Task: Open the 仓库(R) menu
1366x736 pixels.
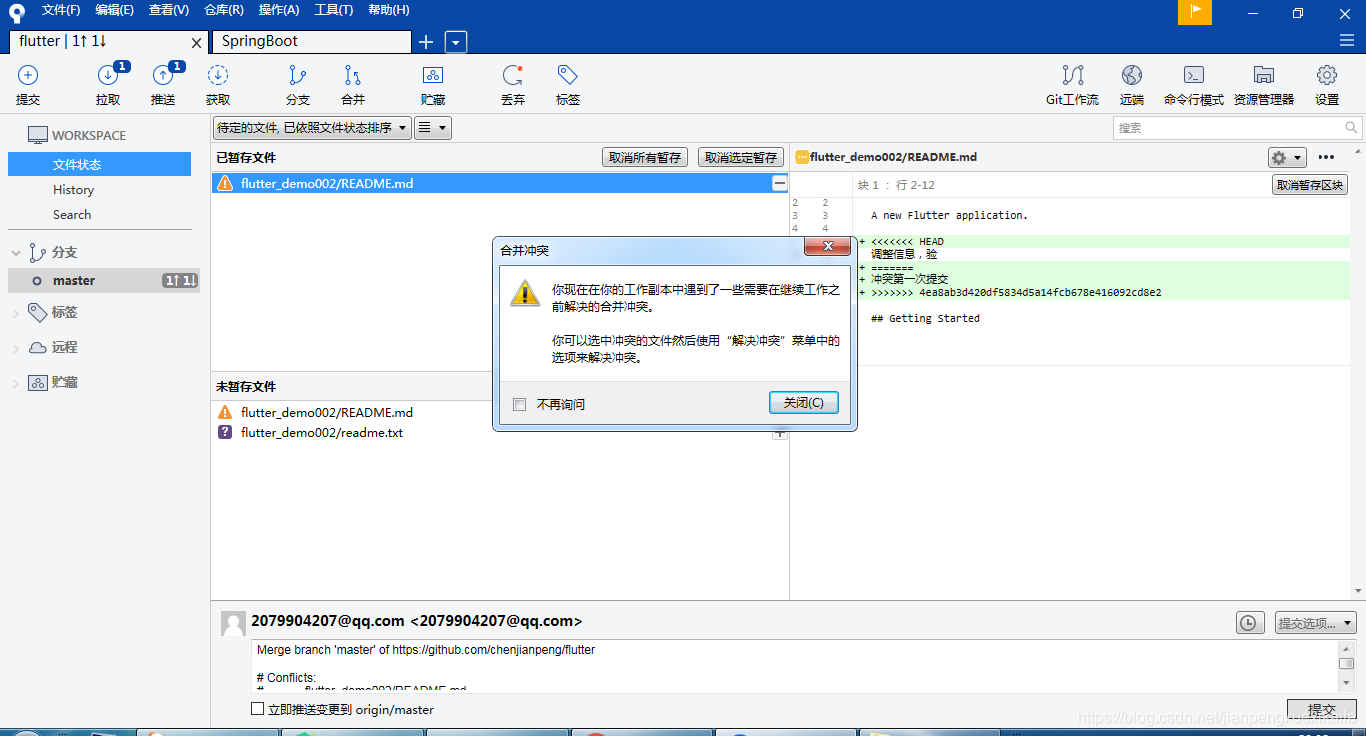Action: (x=223, y=10)
